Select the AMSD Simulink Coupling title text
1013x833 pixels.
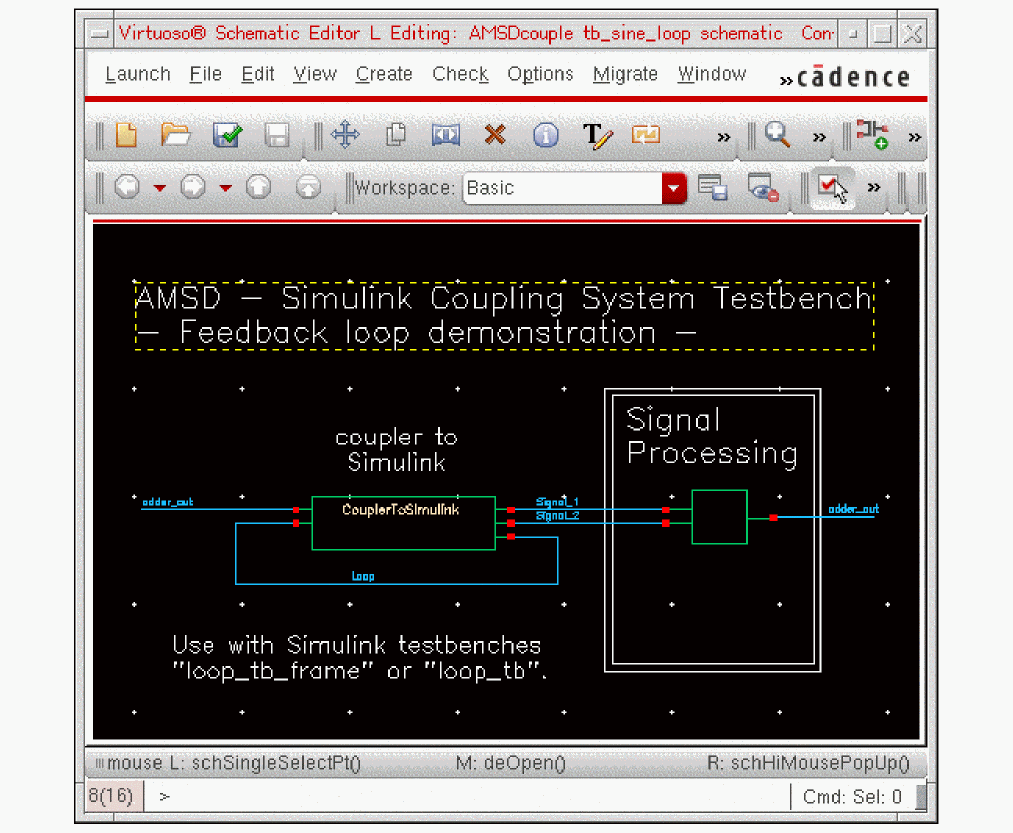point(504,316)
